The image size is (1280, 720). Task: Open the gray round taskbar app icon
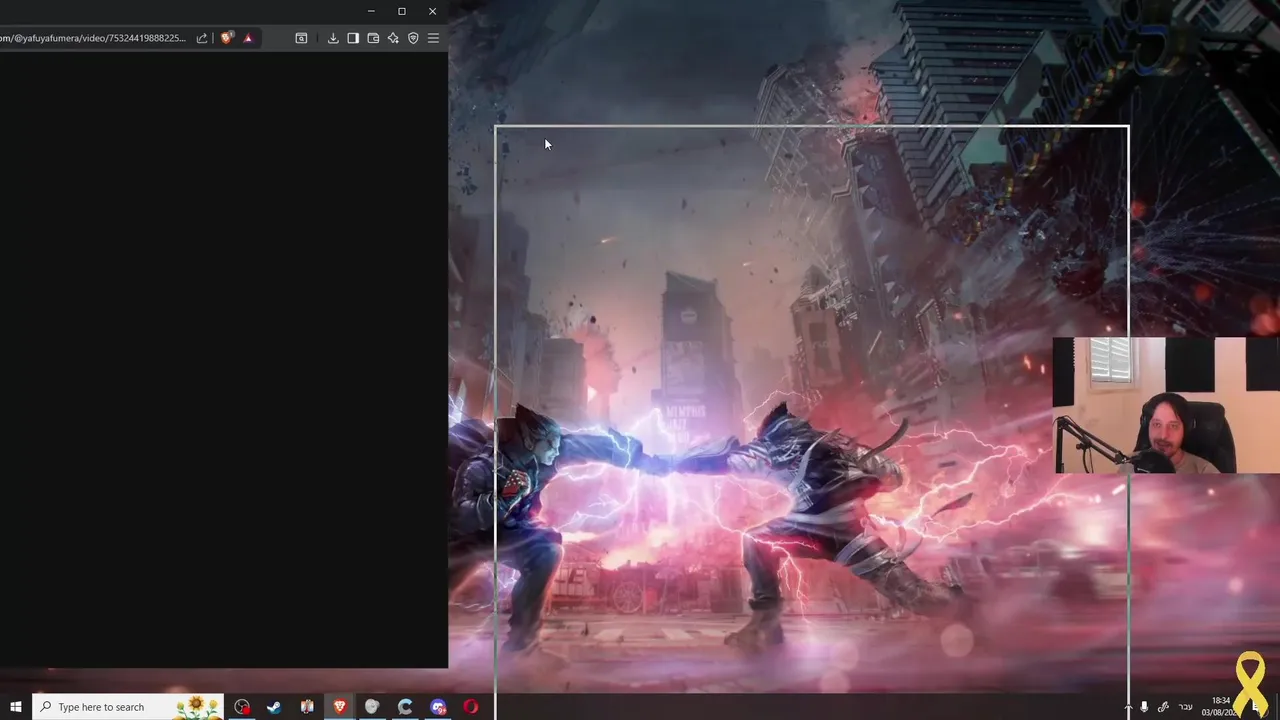tap(372, 707)
